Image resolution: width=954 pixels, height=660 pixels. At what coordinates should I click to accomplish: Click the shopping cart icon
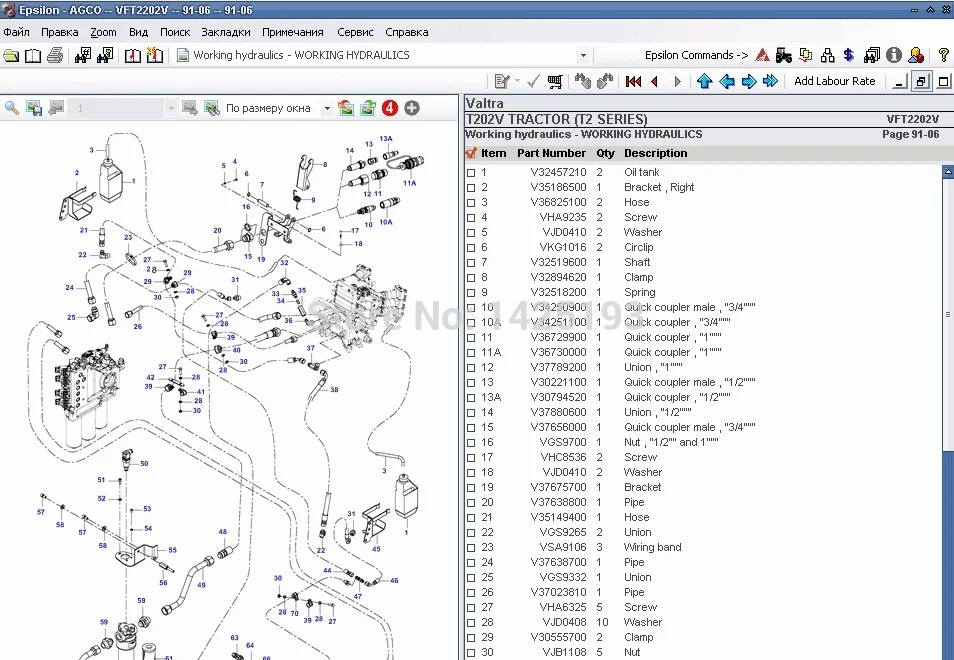555,82
